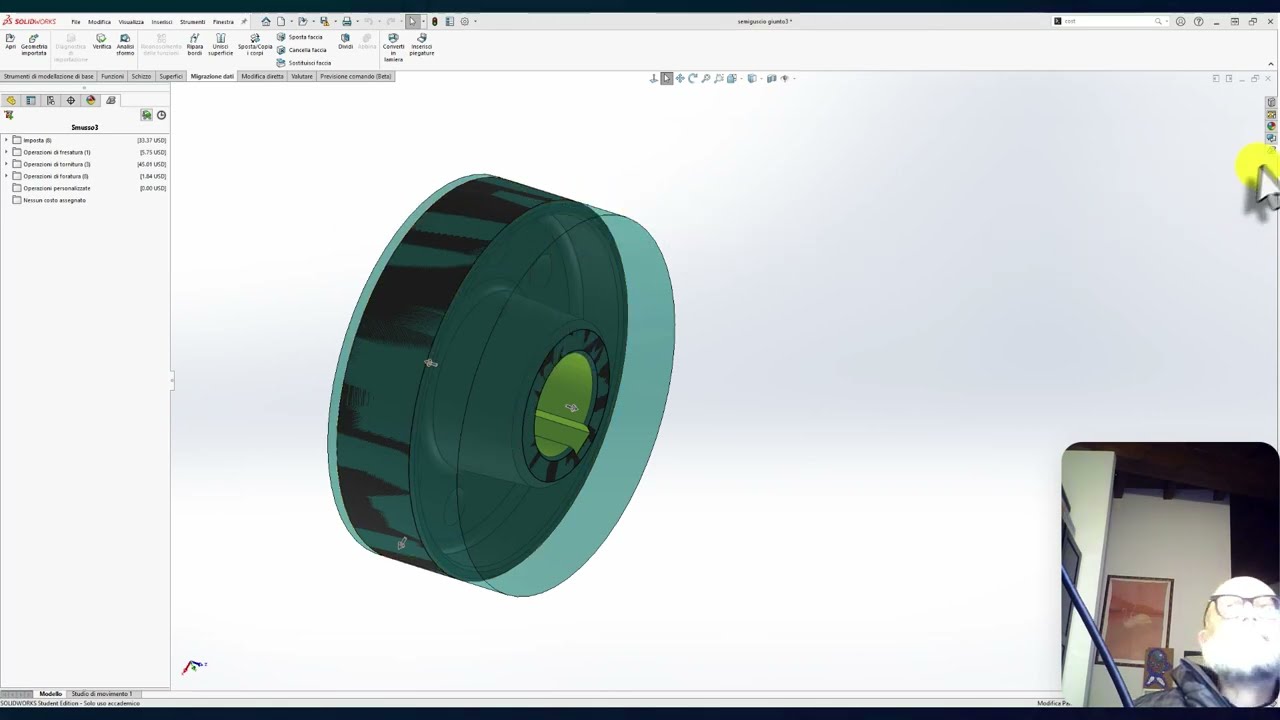This screenshot has height=720, width=1280.
Task: Switch to the Superfici tab
Action: pyautogui.click(x=171, y=76)
